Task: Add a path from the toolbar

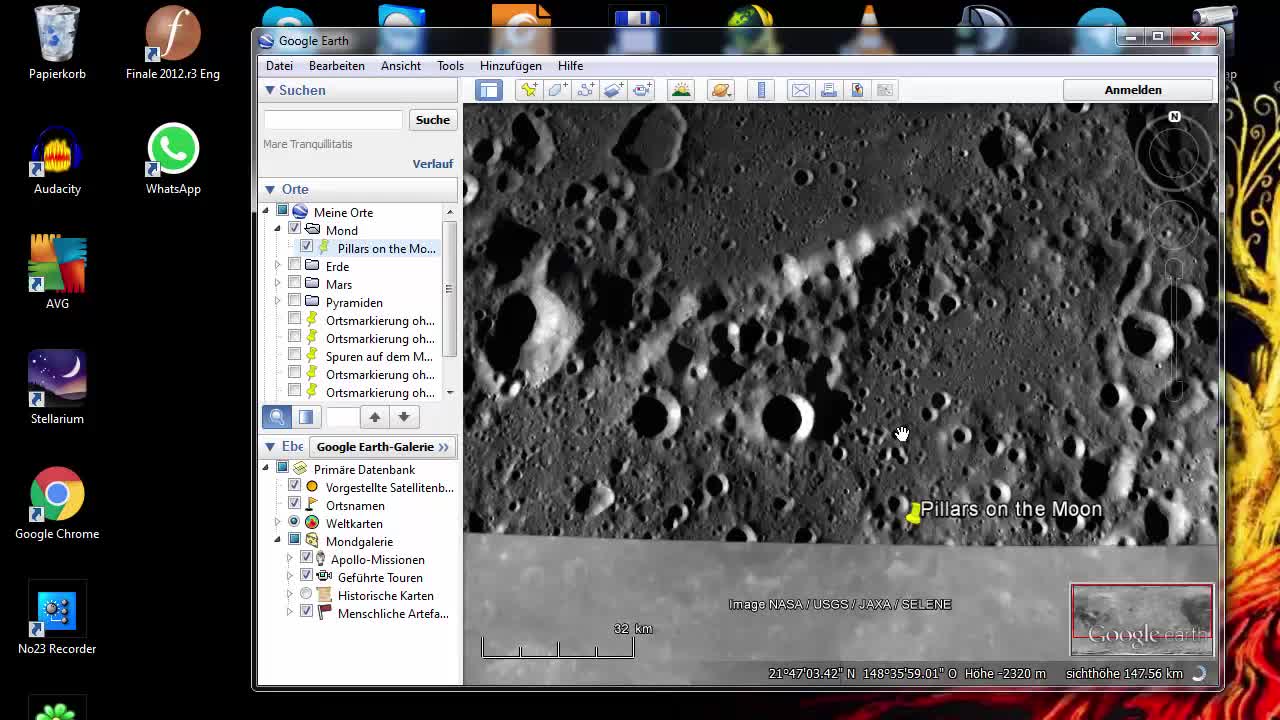Action: point(586,90)
